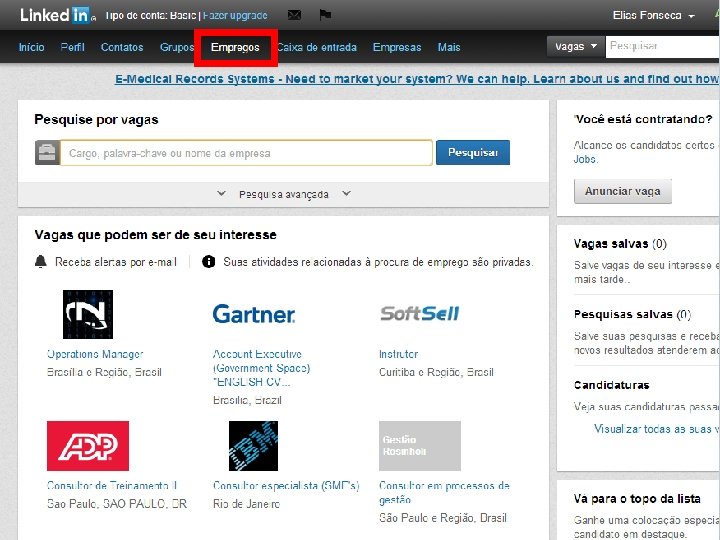Click the briefcase icon beside job search
Image resolution: width=720 pixels, height=540 pixels.
pyautogui.click(x=47, y=152)
